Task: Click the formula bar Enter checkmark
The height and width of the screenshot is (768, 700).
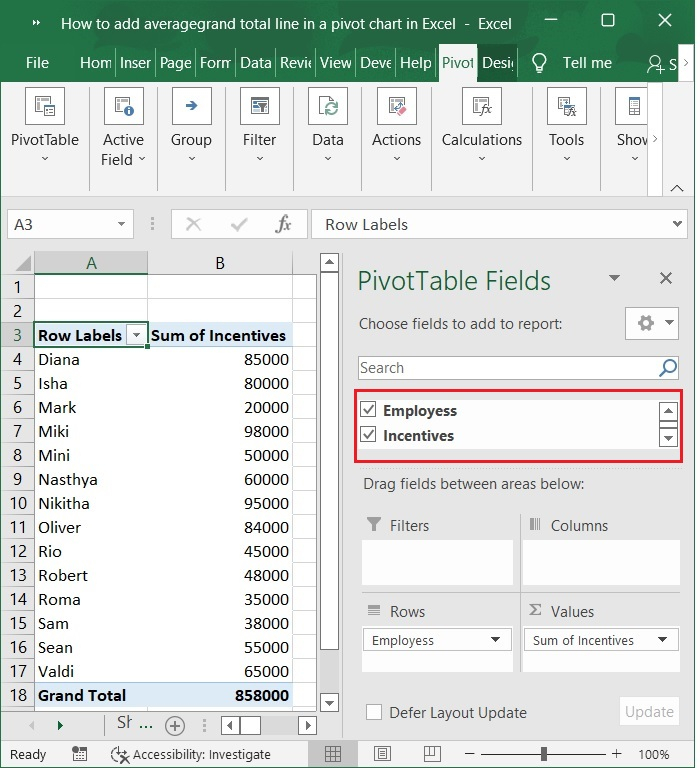Action: coord(239,224)
